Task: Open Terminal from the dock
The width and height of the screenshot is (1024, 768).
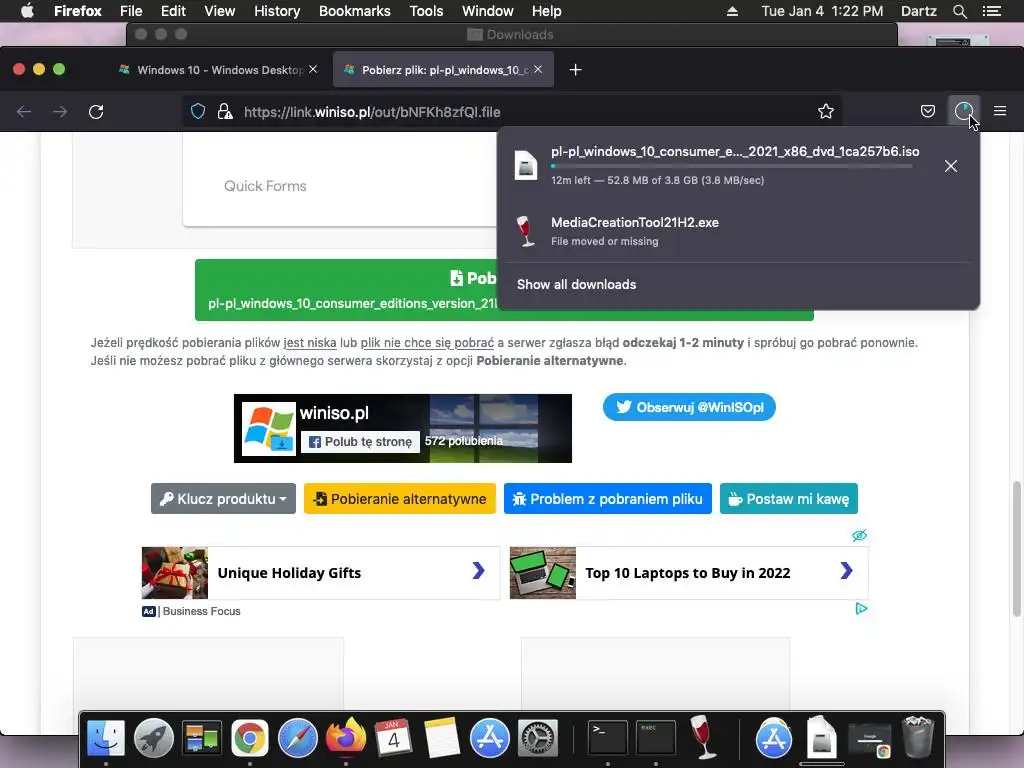Action: click(x=607, y=738)
